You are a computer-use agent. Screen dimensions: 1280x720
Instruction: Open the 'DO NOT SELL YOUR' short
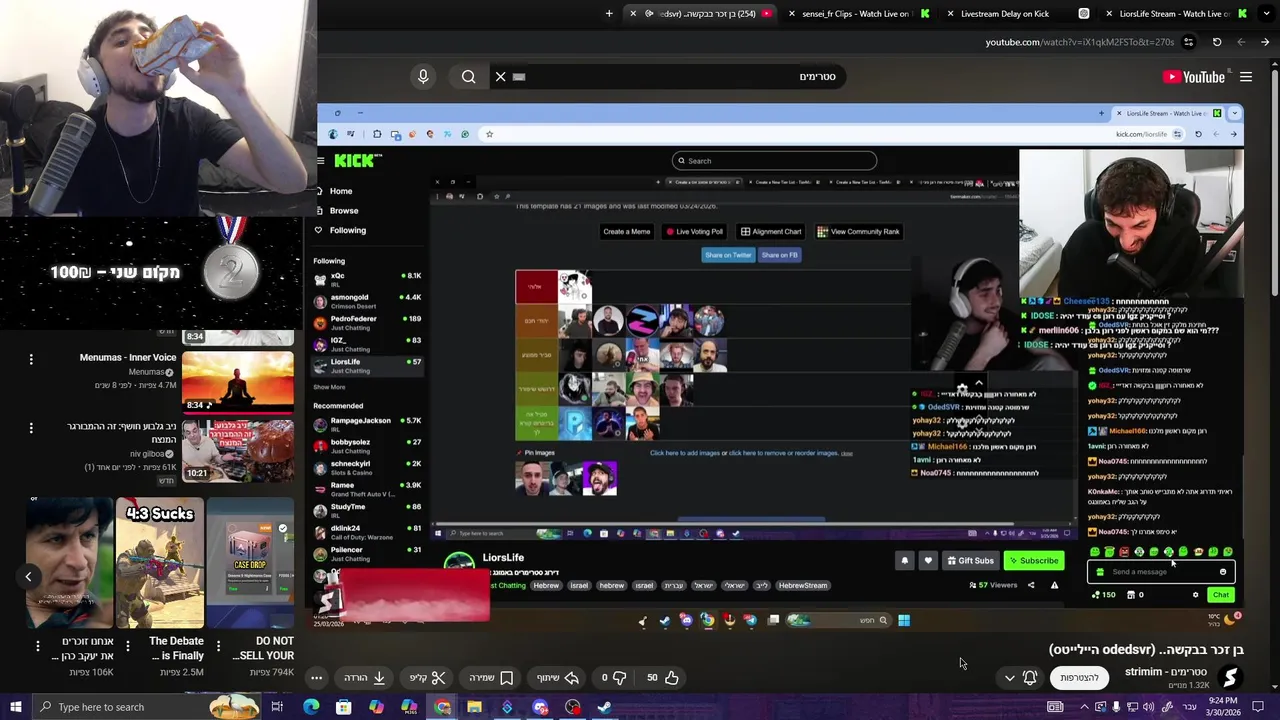pos(250,562)
